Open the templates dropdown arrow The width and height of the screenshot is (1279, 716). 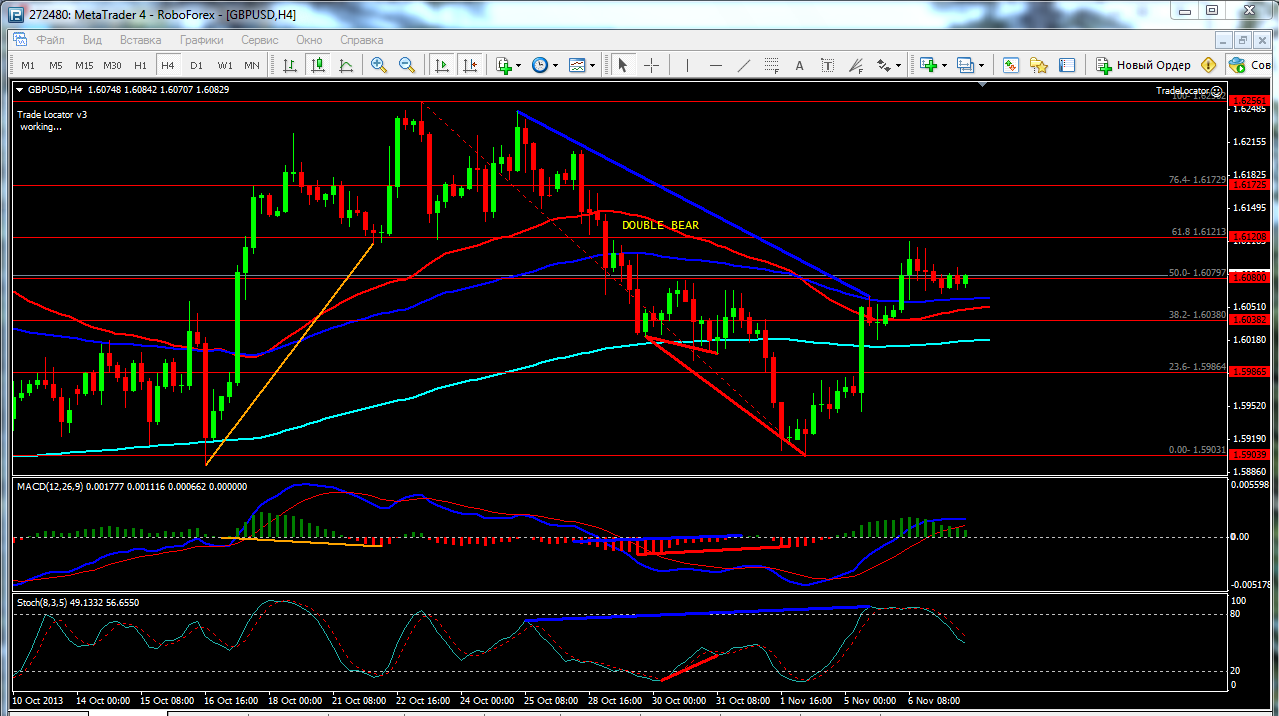click(x=592, y=66)
